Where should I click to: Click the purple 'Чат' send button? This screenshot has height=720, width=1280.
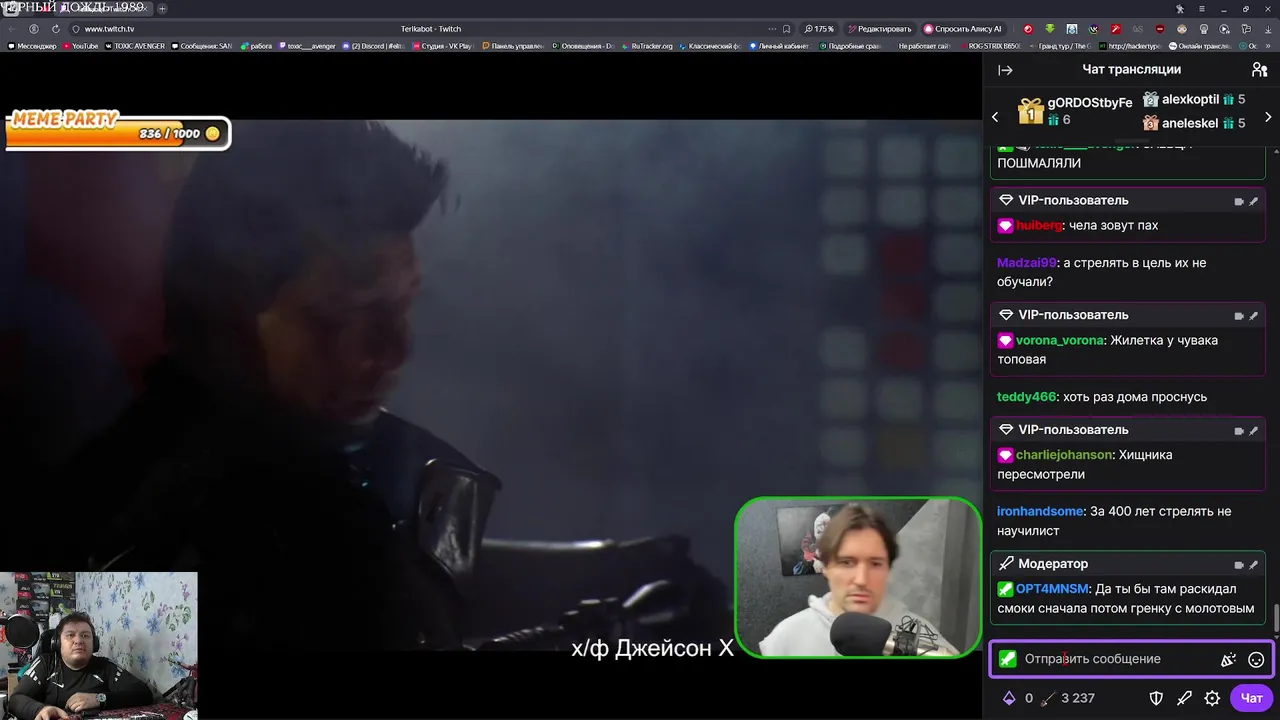[x=1252, y=698]
